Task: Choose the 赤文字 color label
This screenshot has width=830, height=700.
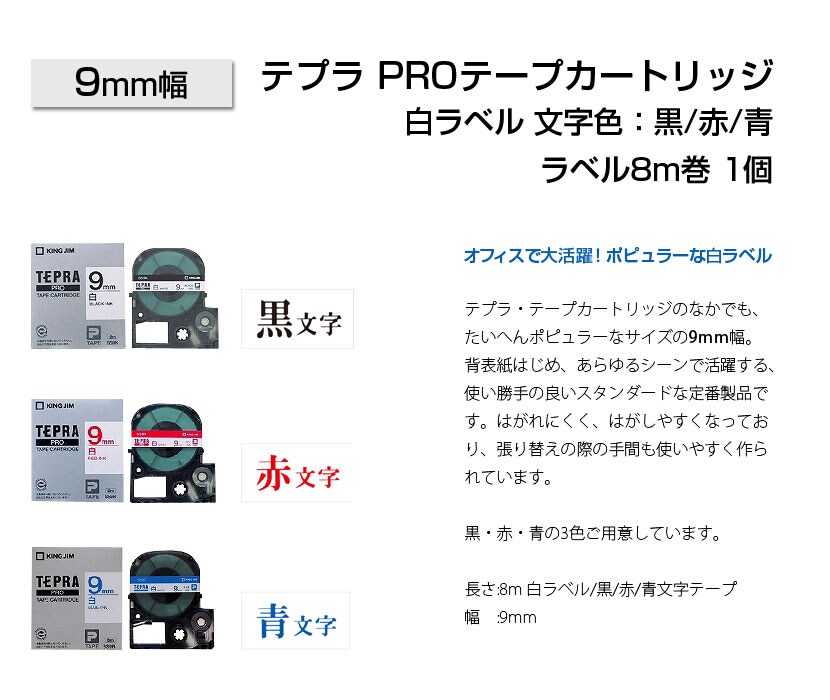Action: [297, 473]
